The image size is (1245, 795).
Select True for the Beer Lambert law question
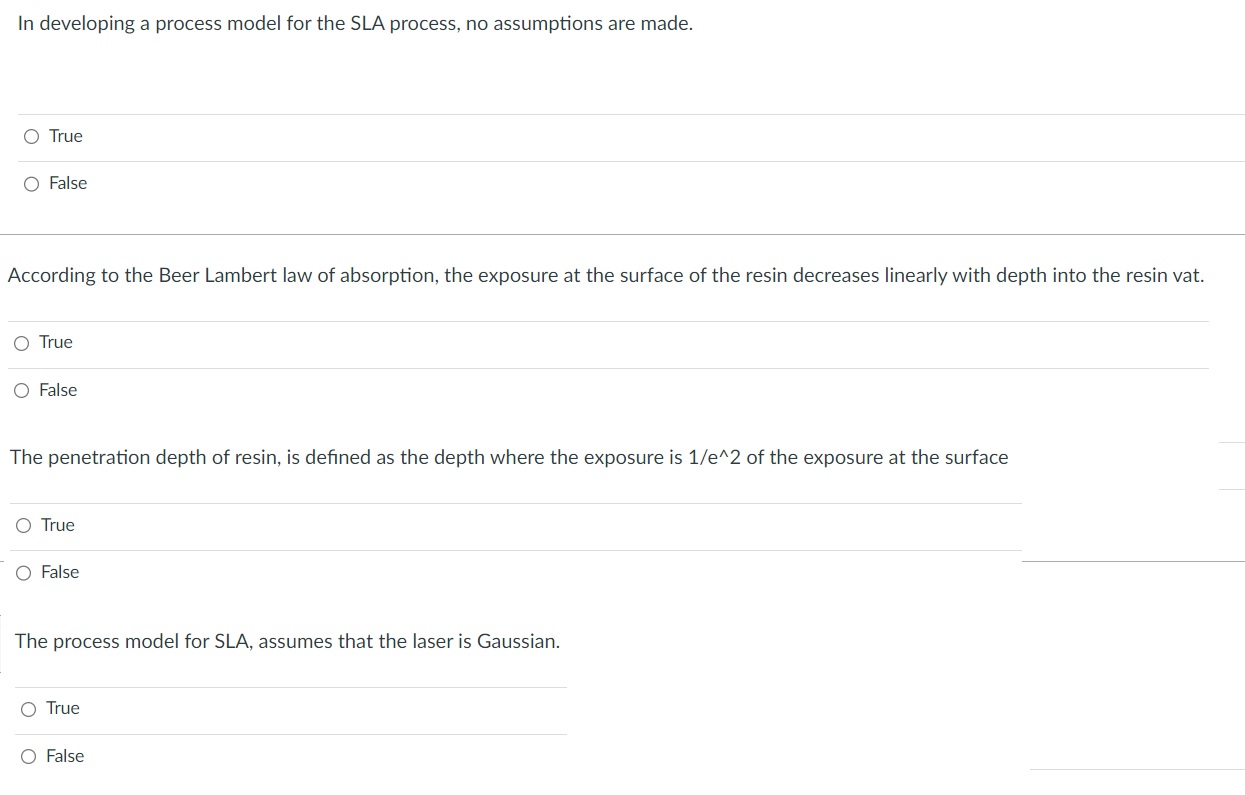(21, 343)
